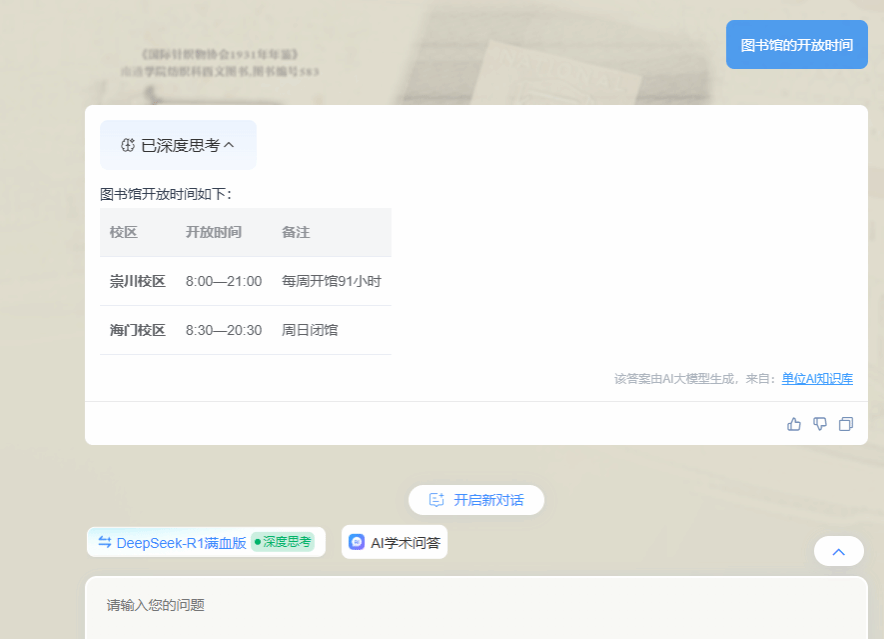
Task: Click the swap arrows icon before DeepSeek-R1满血版
Action: click(104, 542)
